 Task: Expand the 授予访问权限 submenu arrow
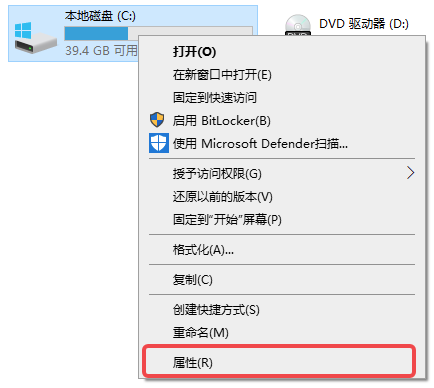[x=410, y=173]
